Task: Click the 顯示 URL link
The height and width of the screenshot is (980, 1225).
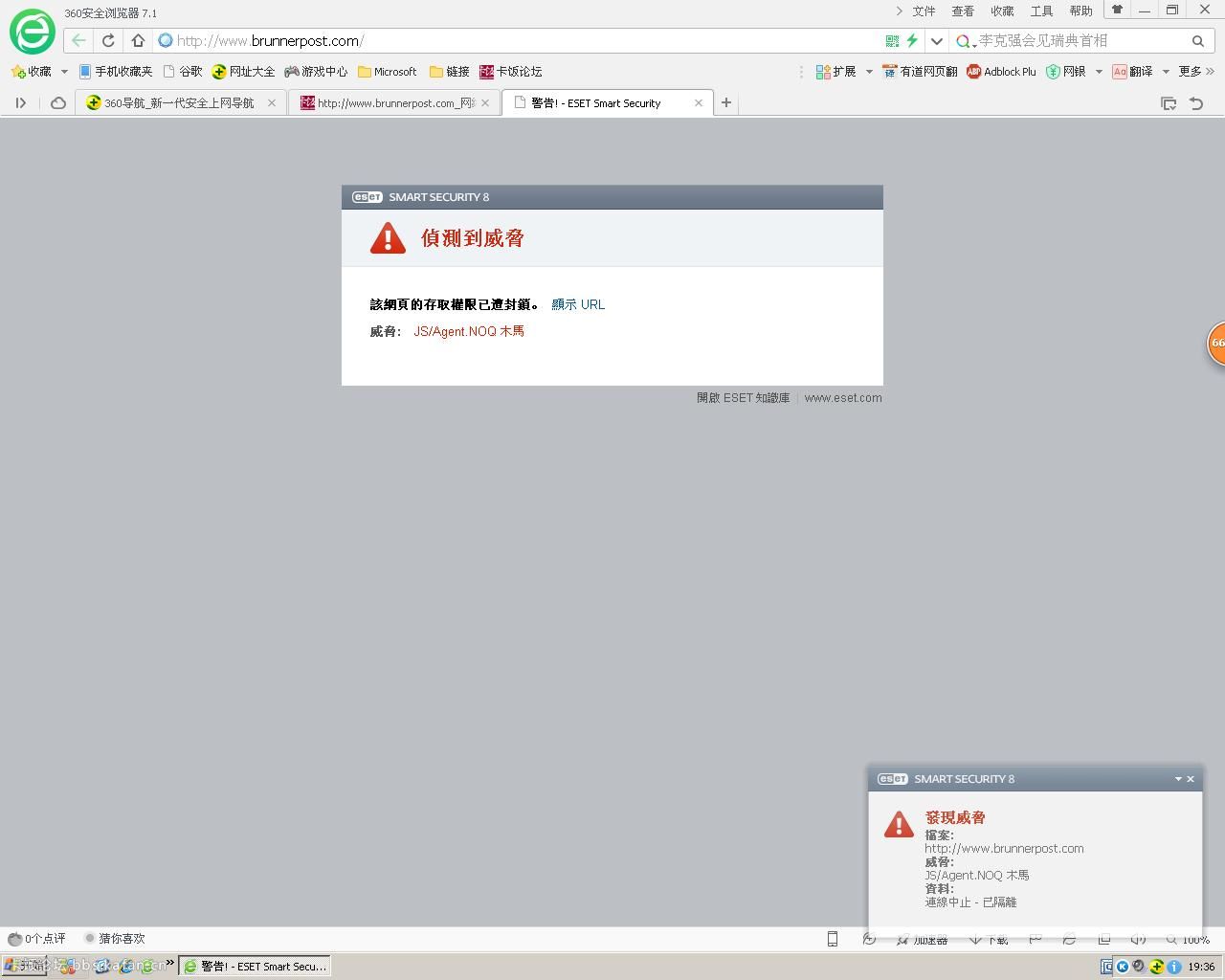Action: click(x=578, y=304)
